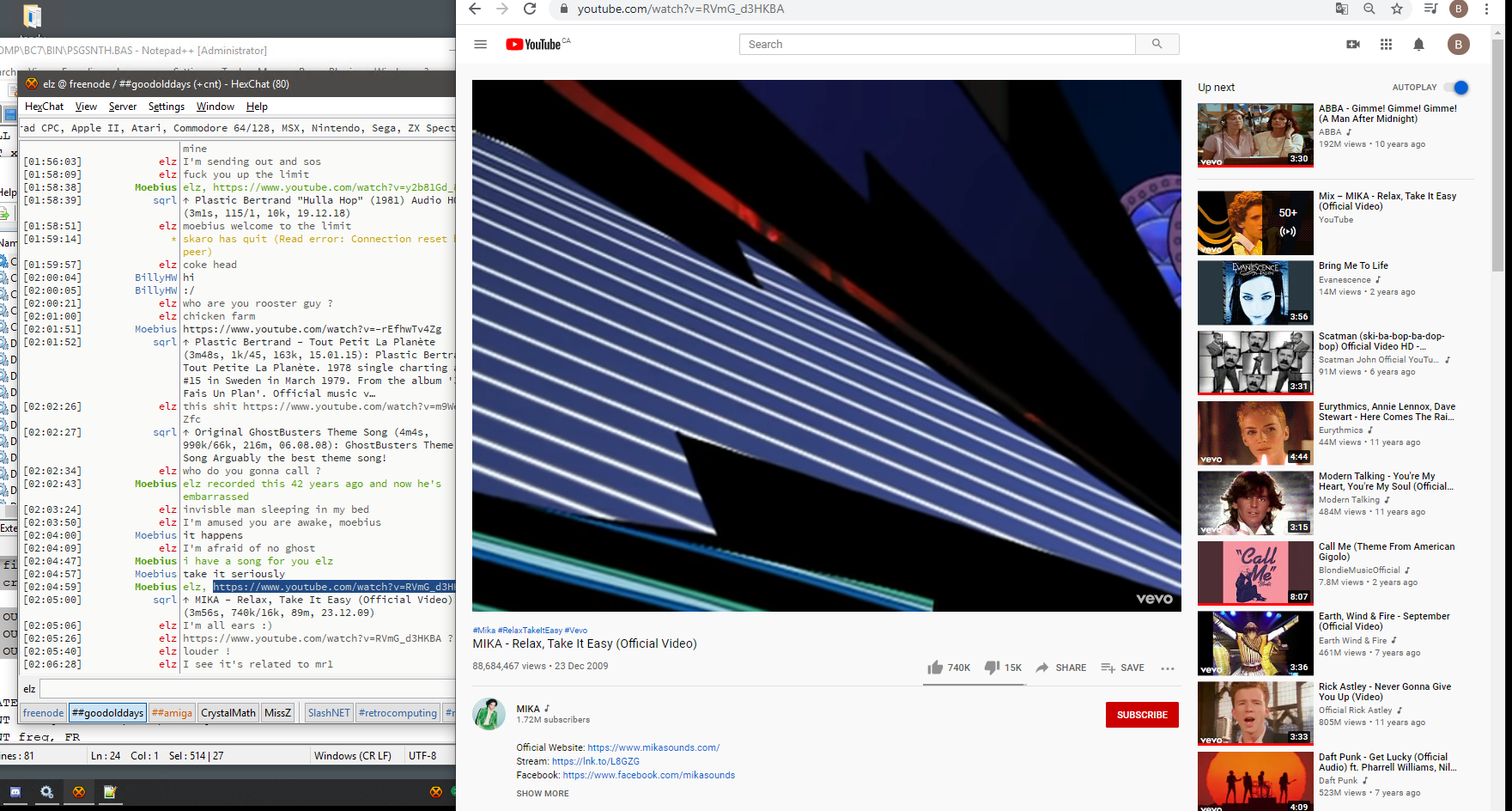Switch to the freenode tab in HexChat
The width and height of the screenshot is (1512, 811).
coord(43,713)
